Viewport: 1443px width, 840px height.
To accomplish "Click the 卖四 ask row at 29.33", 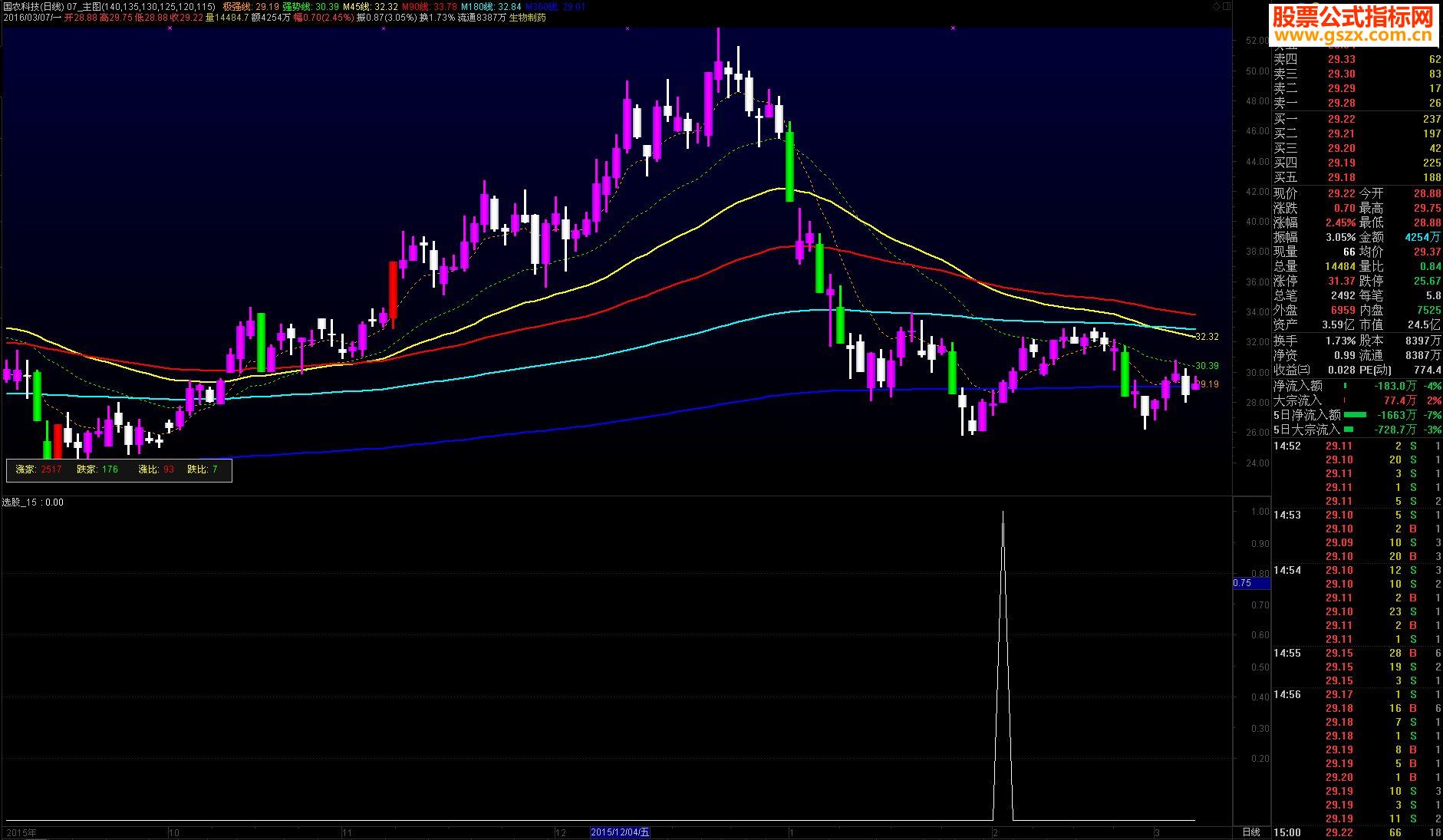I will click(1357, 59).
